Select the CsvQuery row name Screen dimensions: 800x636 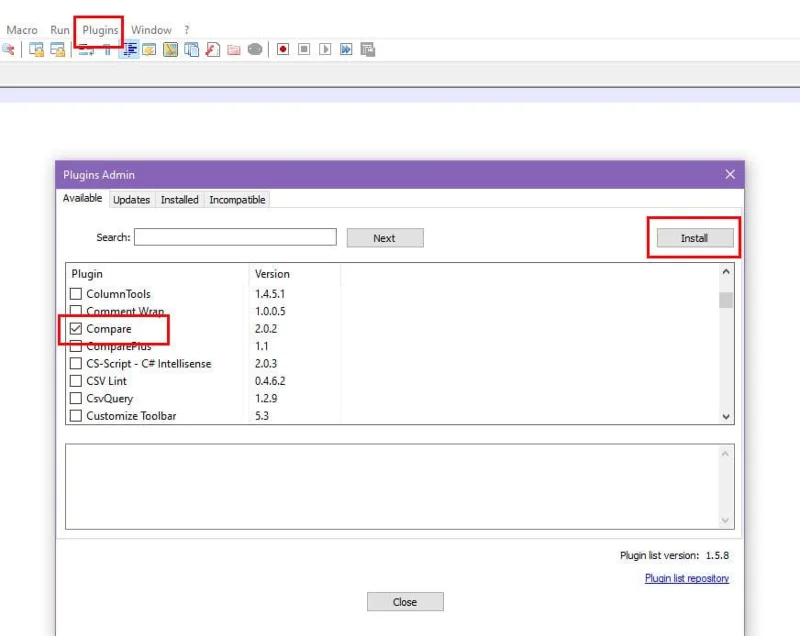click(x=110, y=398)
